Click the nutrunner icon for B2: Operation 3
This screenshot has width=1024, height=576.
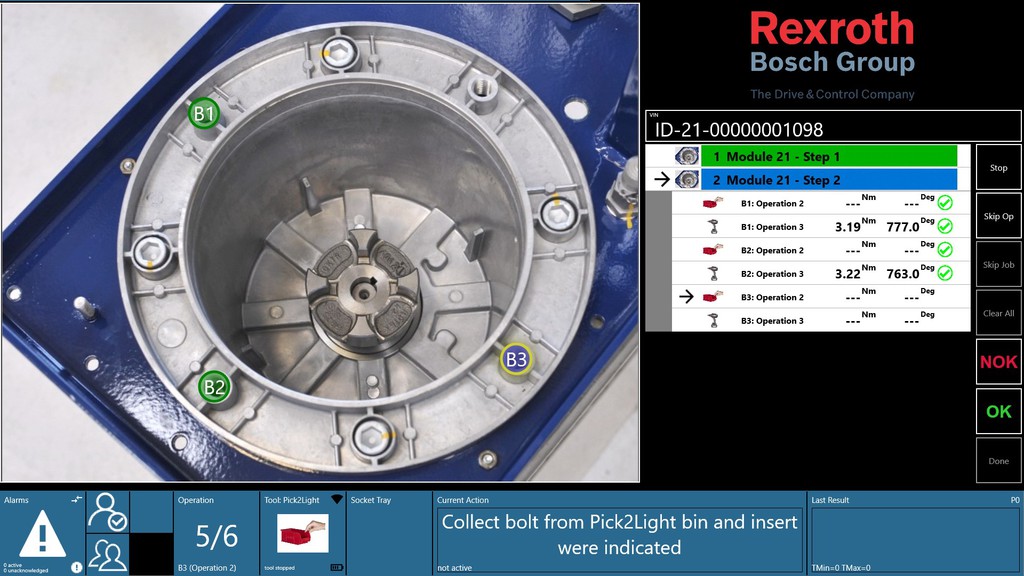tap(713, 274)
